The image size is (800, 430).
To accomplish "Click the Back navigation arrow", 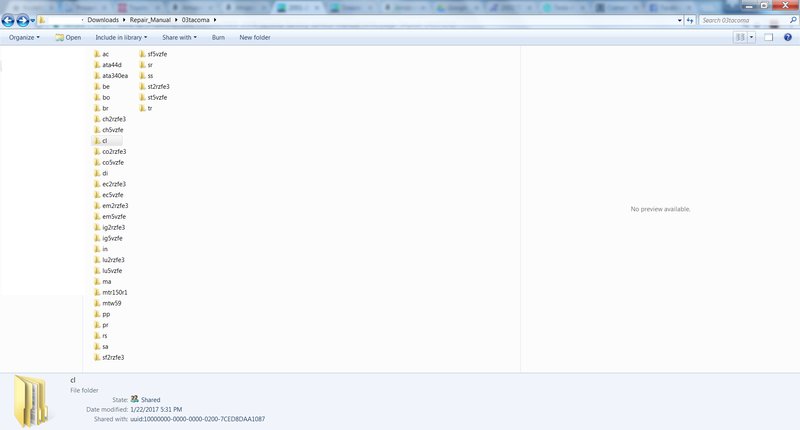I will coord(8,20).
